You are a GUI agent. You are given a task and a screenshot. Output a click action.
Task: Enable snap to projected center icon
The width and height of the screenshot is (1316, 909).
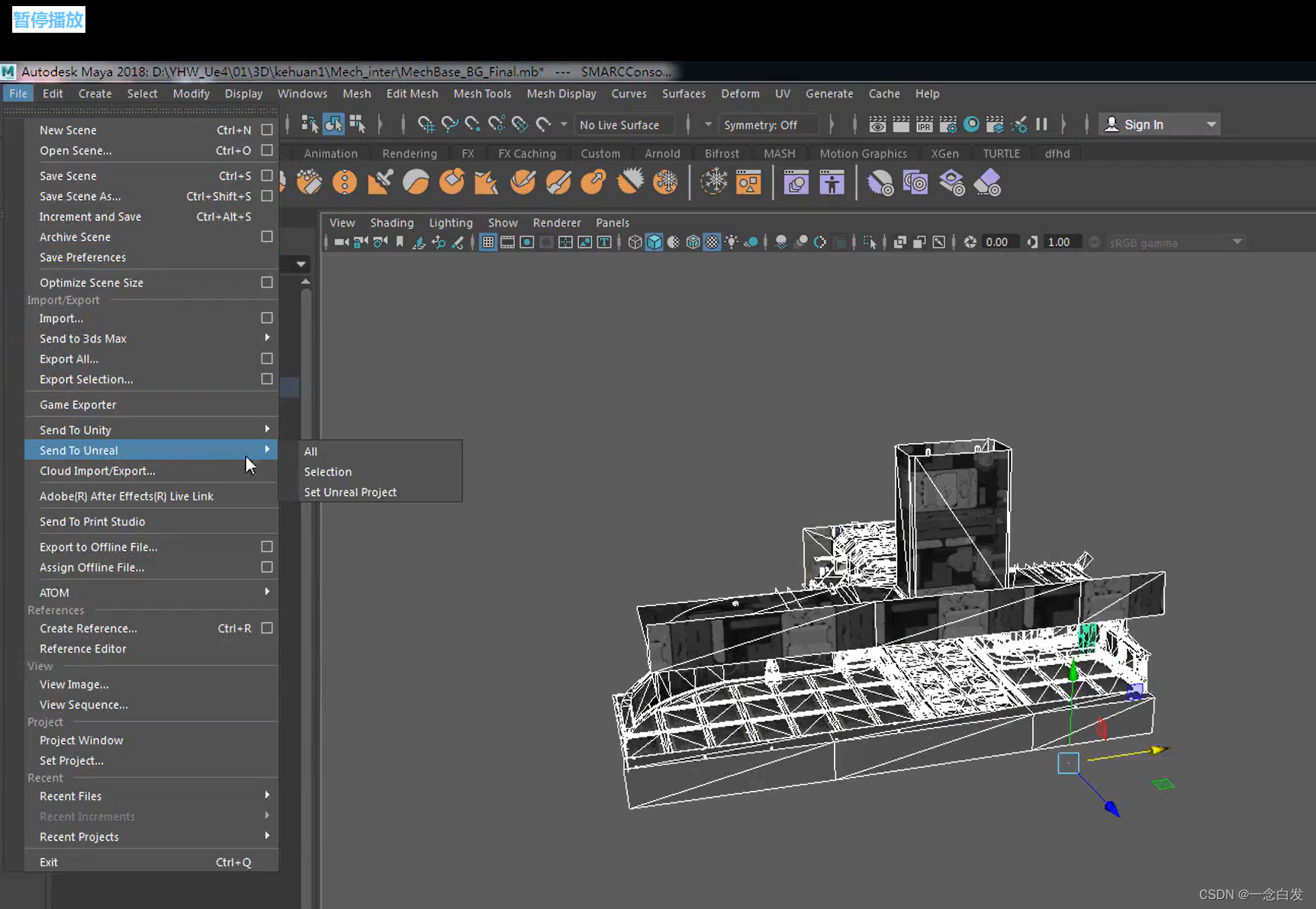click(x=497, y=124)
